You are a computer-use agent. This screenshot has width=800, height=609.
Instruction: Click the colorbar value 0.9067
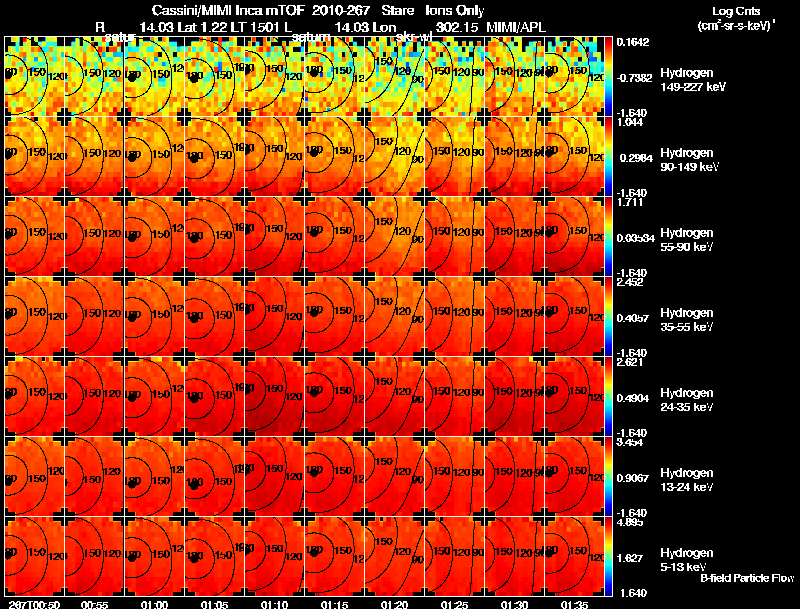click(633, 478)
